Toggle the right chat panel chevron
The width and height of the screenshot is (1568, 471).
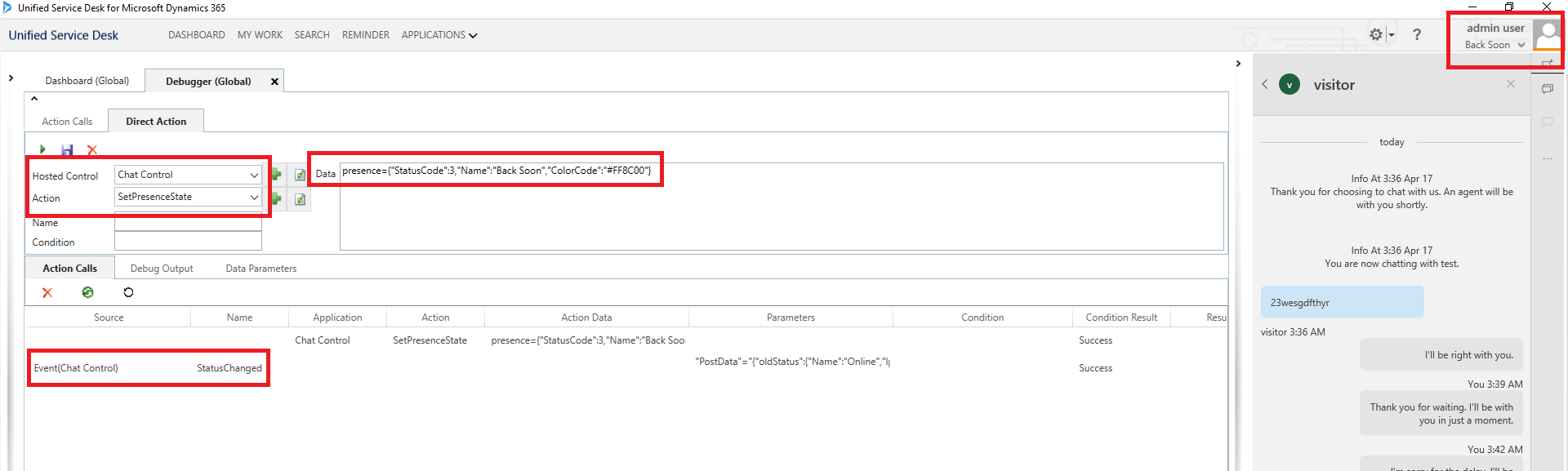[1238, 64]
